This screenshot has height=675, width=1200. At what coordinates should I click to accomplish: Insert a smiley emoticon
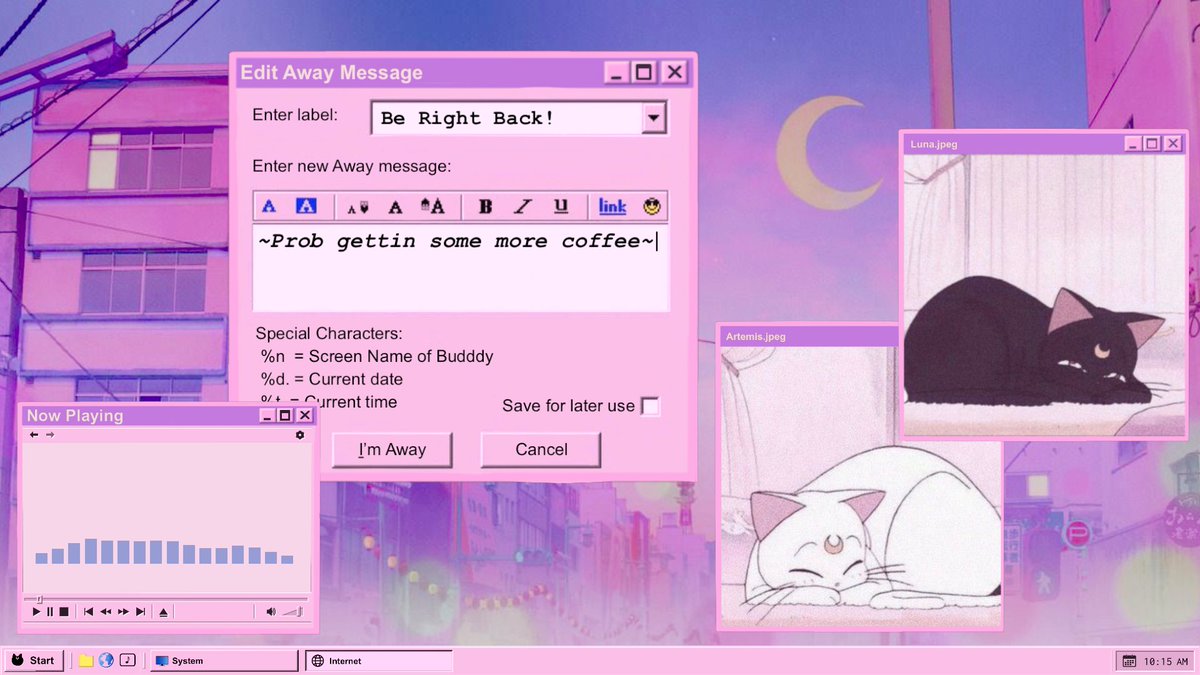click(651, 206)
